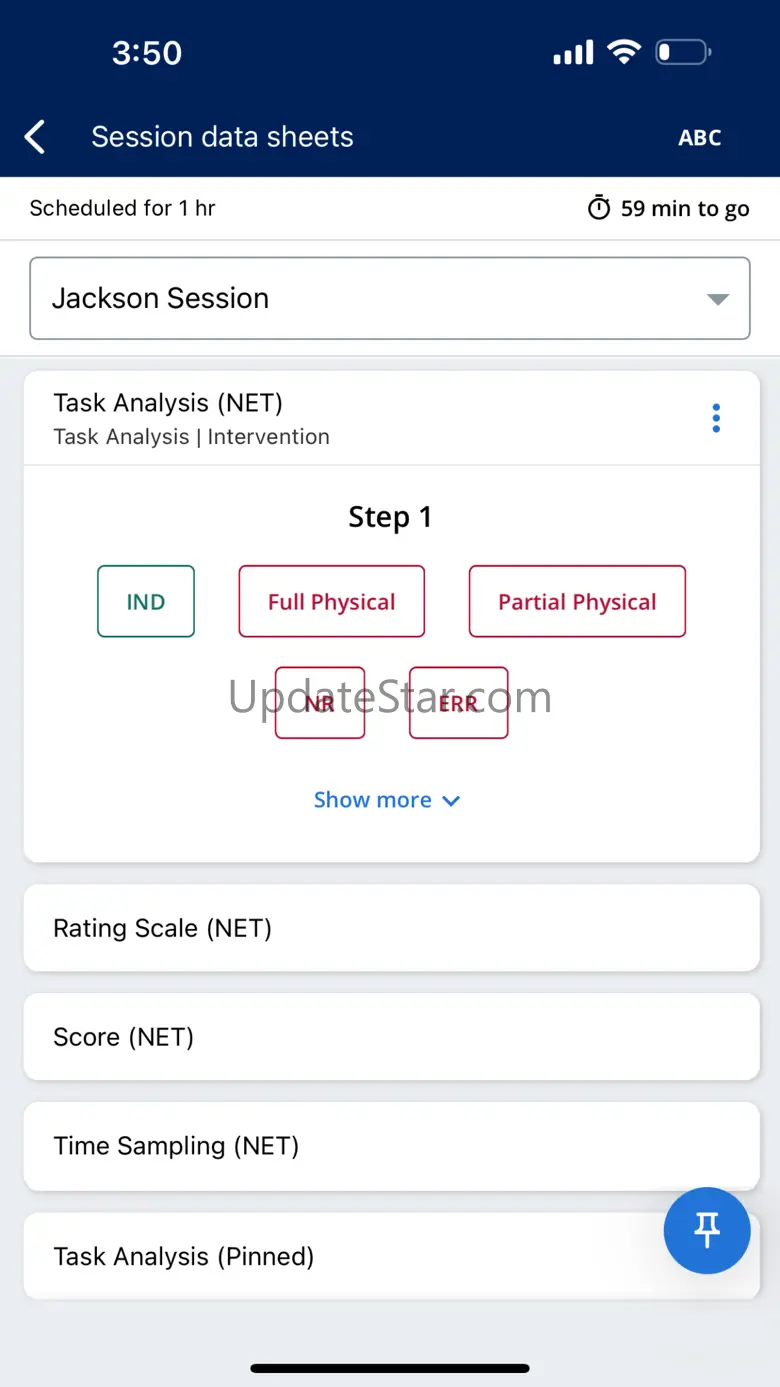The image size is (780, 1387).
Task: Tap the cellular signal bars icon
Action: click(x=573, y=52)
